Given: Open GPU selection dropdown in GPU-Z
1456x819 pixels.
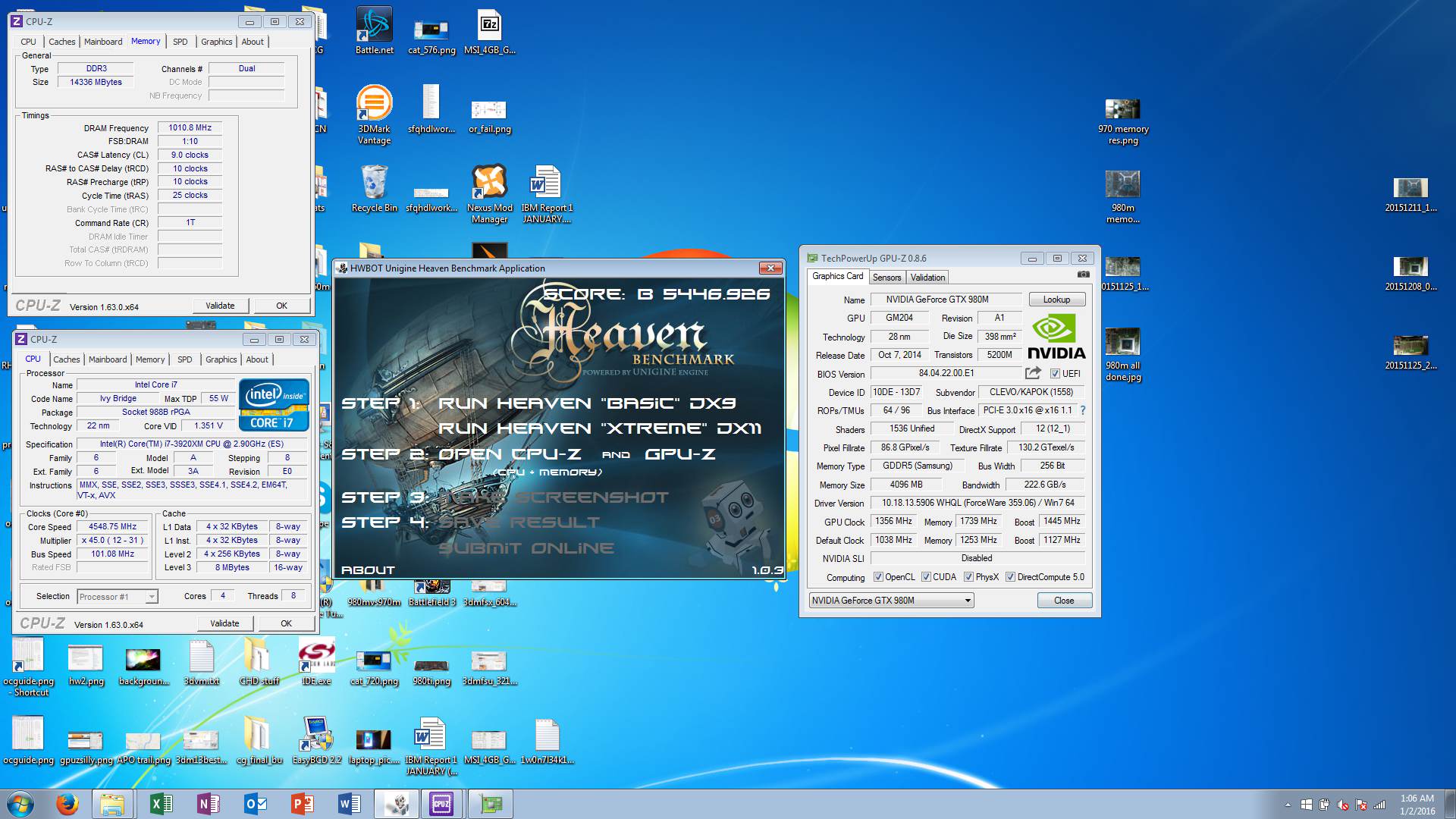Looking at the screenshot, I should [x=891, y=601].
